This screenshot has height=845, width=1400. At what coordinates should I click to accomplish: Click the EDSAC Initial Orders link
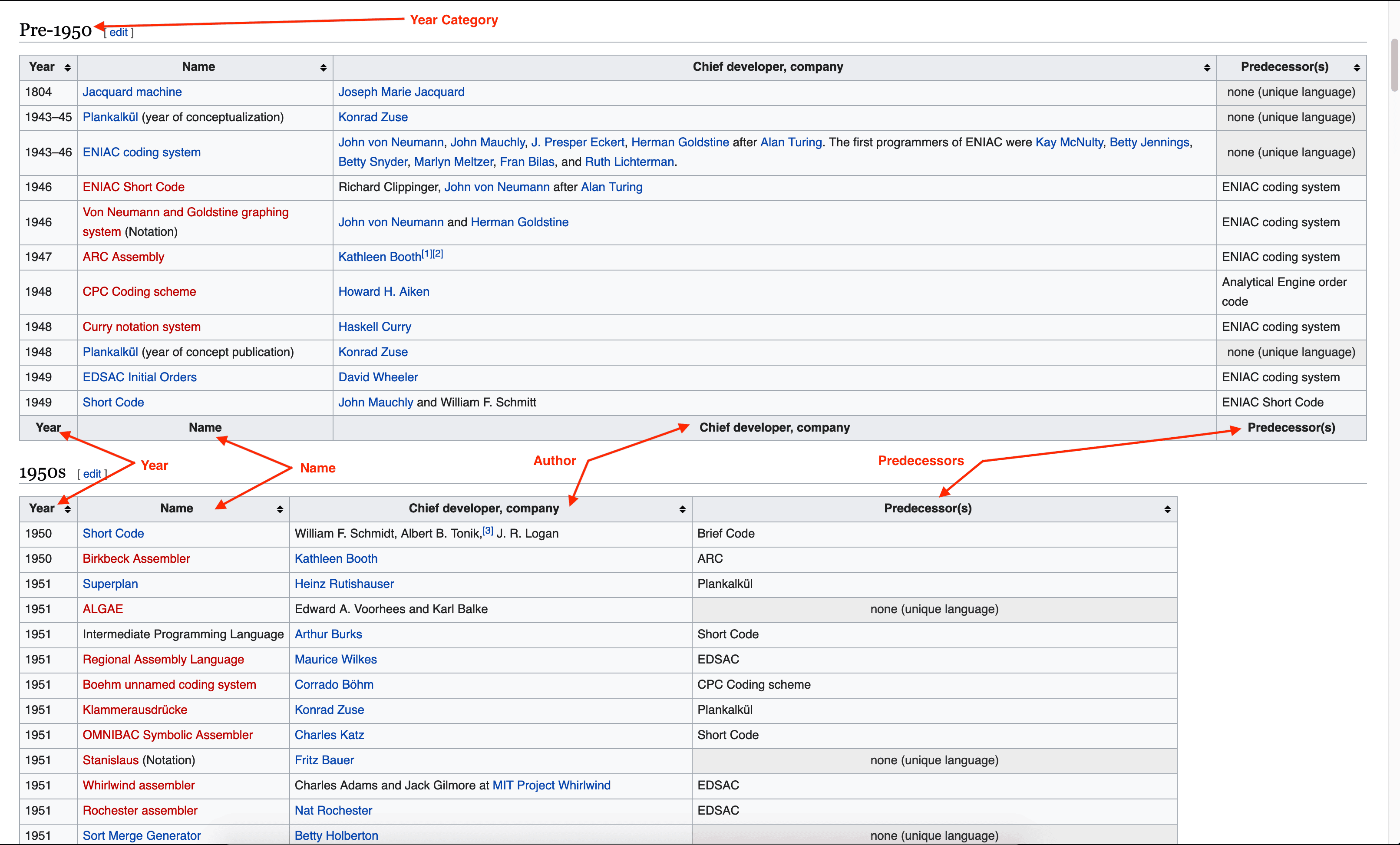coord(139,377)
